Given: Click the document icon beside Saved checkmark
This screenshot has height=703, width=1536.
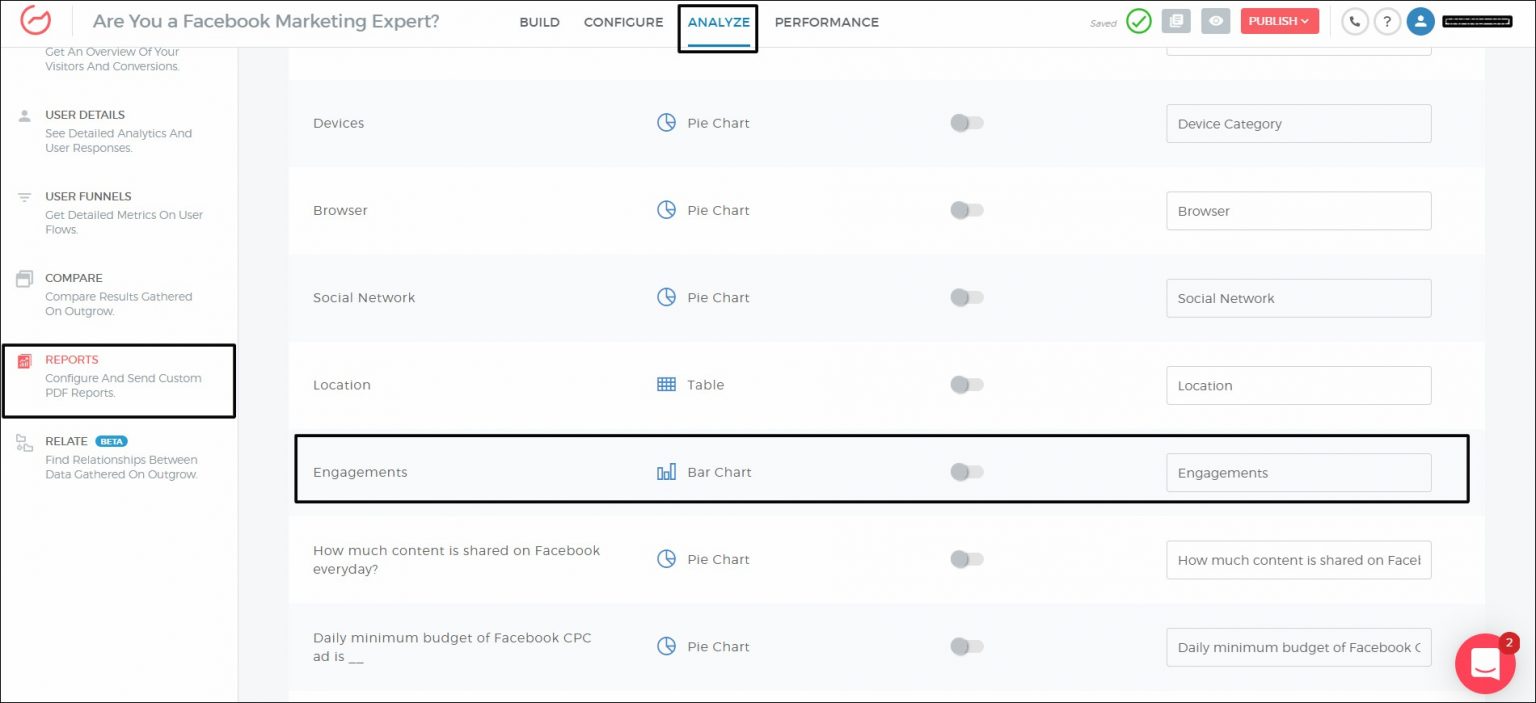Looking at the screenshot, I should coord(1175,22).
